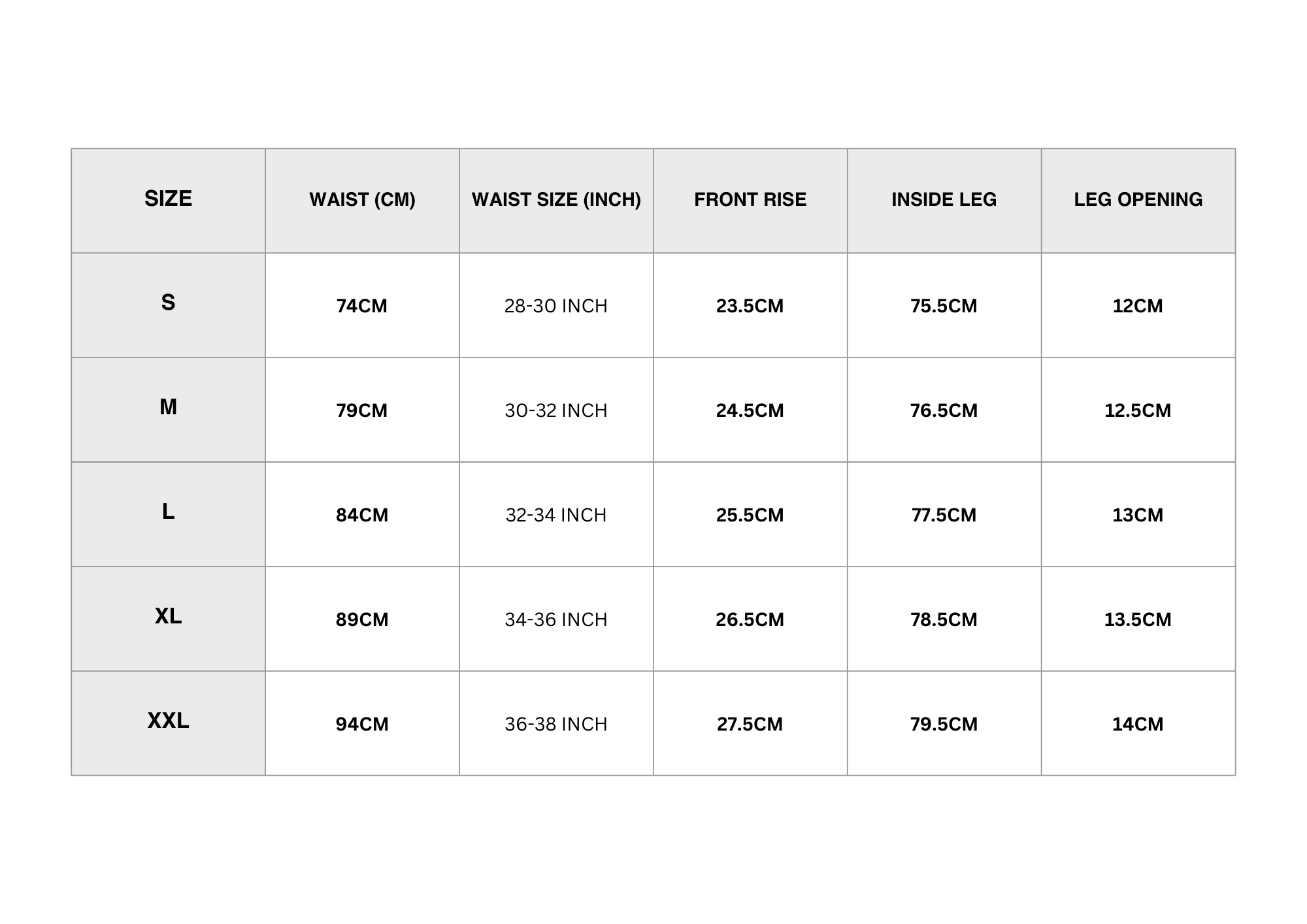Select the 89CM waist value
The image size is (1307, 924).
click(x=362, y=619)
